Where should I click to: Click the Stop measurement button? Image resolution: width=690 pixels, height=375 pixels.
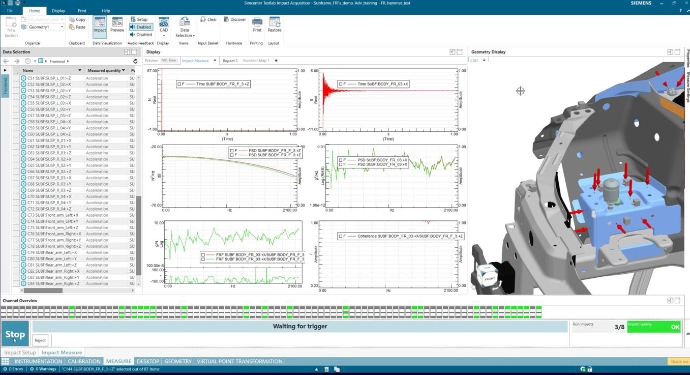pos(15,335)
